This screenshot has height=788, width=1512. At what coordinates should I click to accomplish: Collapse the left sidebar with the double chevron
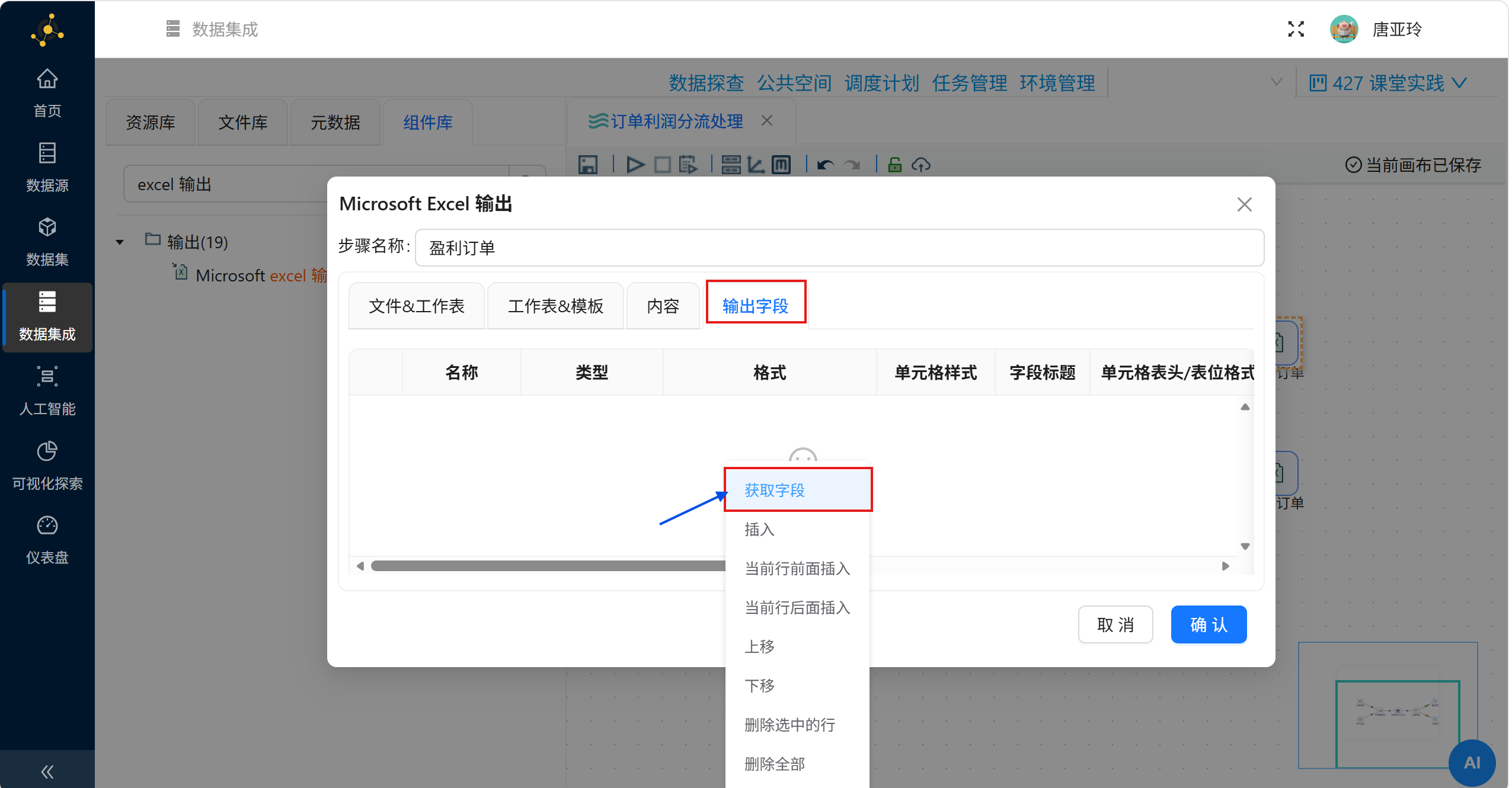point(47,771)
